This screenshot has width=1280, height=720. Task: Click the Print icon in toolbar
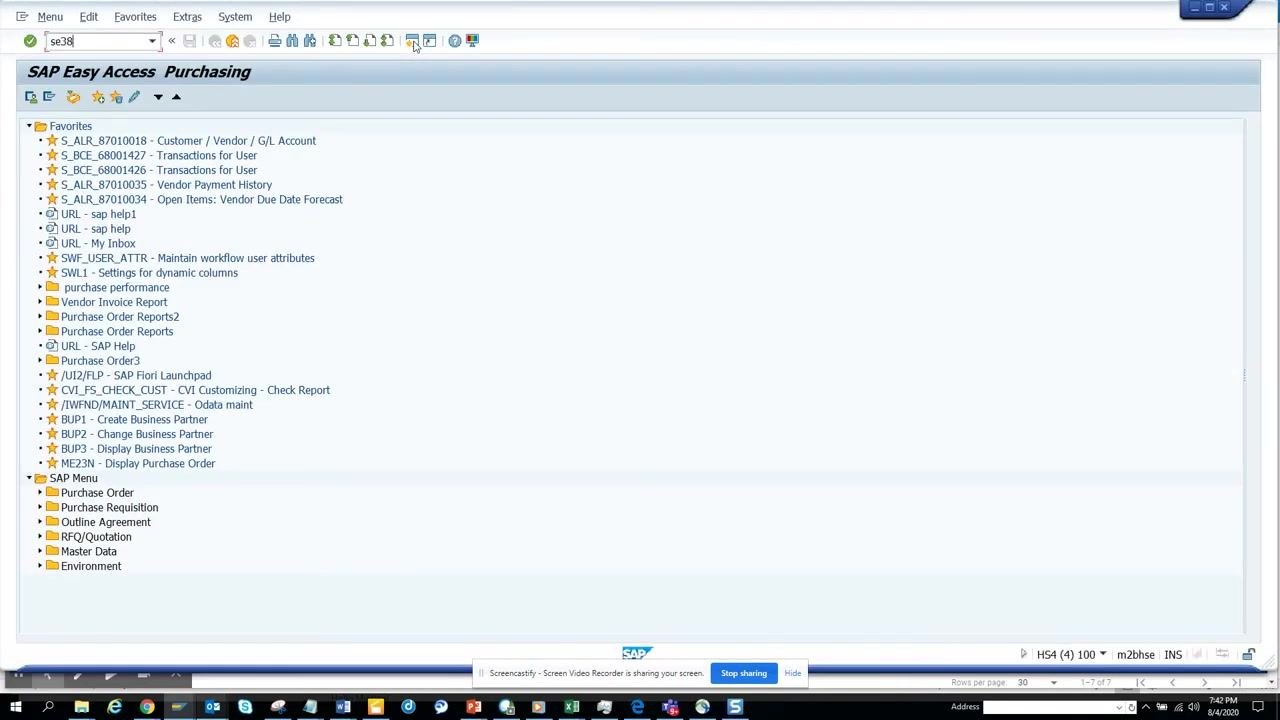[x=275, y=41]
